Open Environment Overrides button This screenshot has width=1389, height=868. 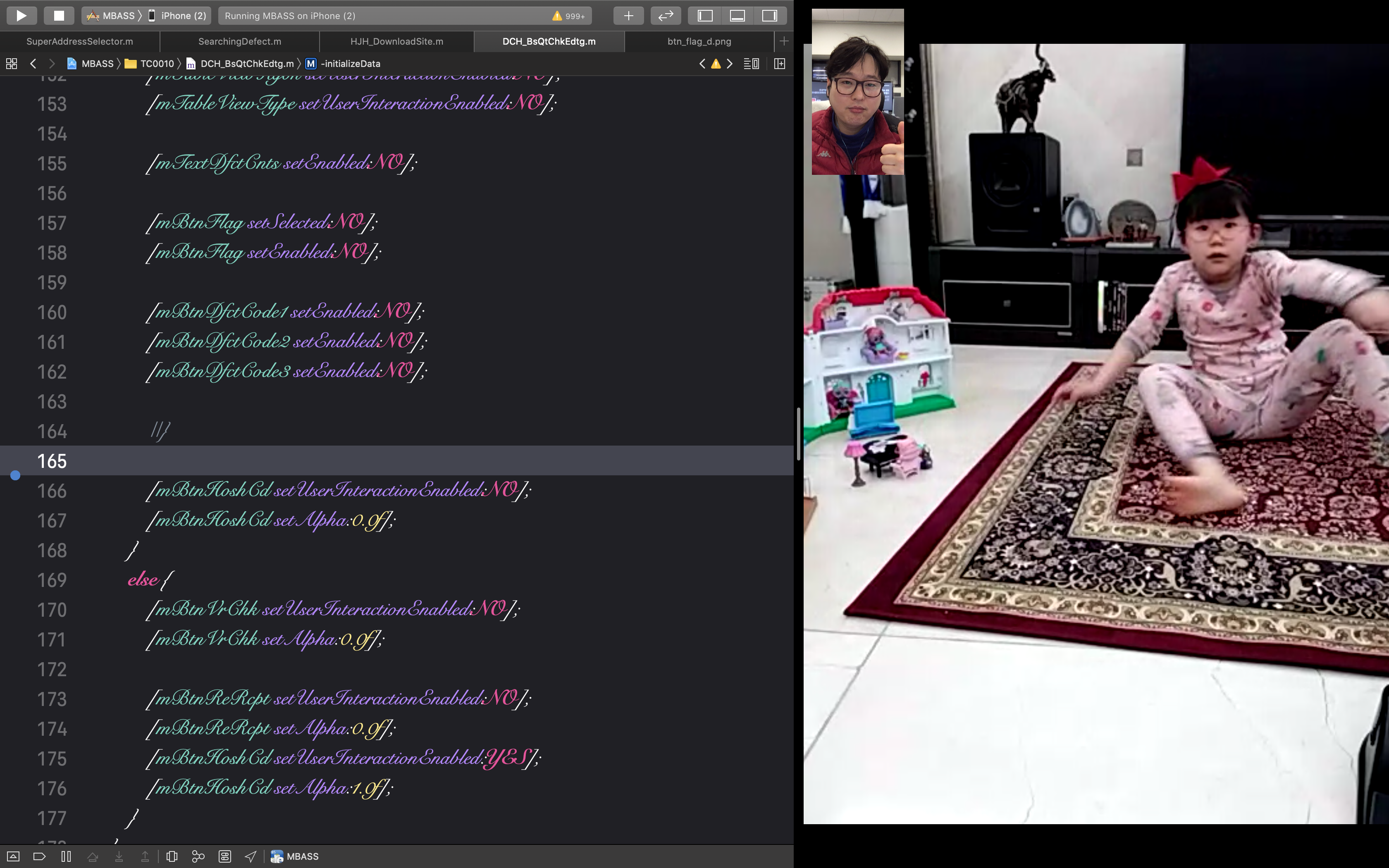pyautogui.click(x=224, y=856)
